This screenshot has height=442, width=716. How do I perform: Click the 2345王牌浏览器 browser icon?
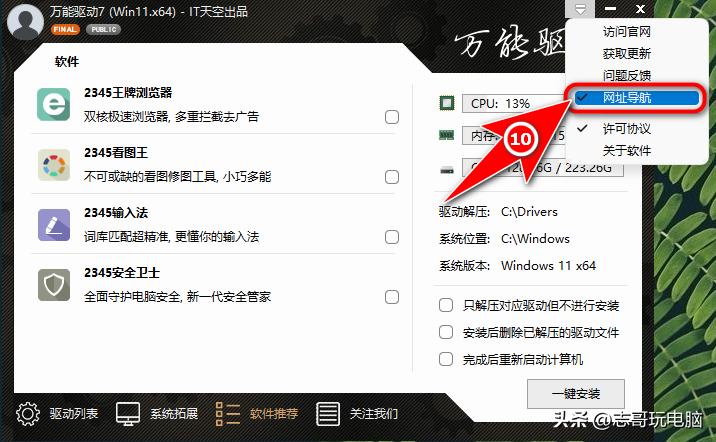(53, 105)
